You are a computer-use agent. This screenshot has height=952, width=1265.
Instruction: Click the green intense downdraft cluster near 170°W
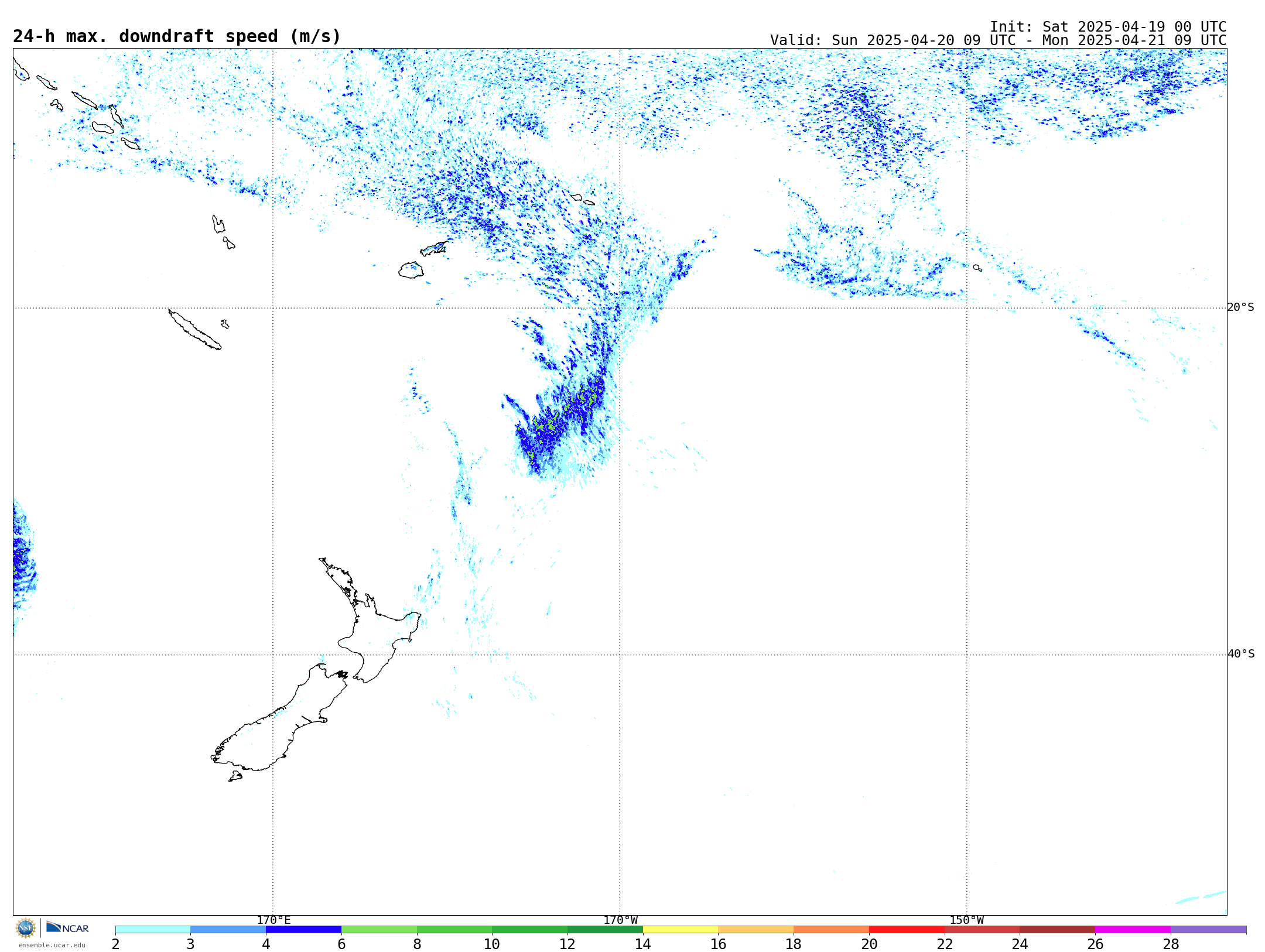coord(559,419)
